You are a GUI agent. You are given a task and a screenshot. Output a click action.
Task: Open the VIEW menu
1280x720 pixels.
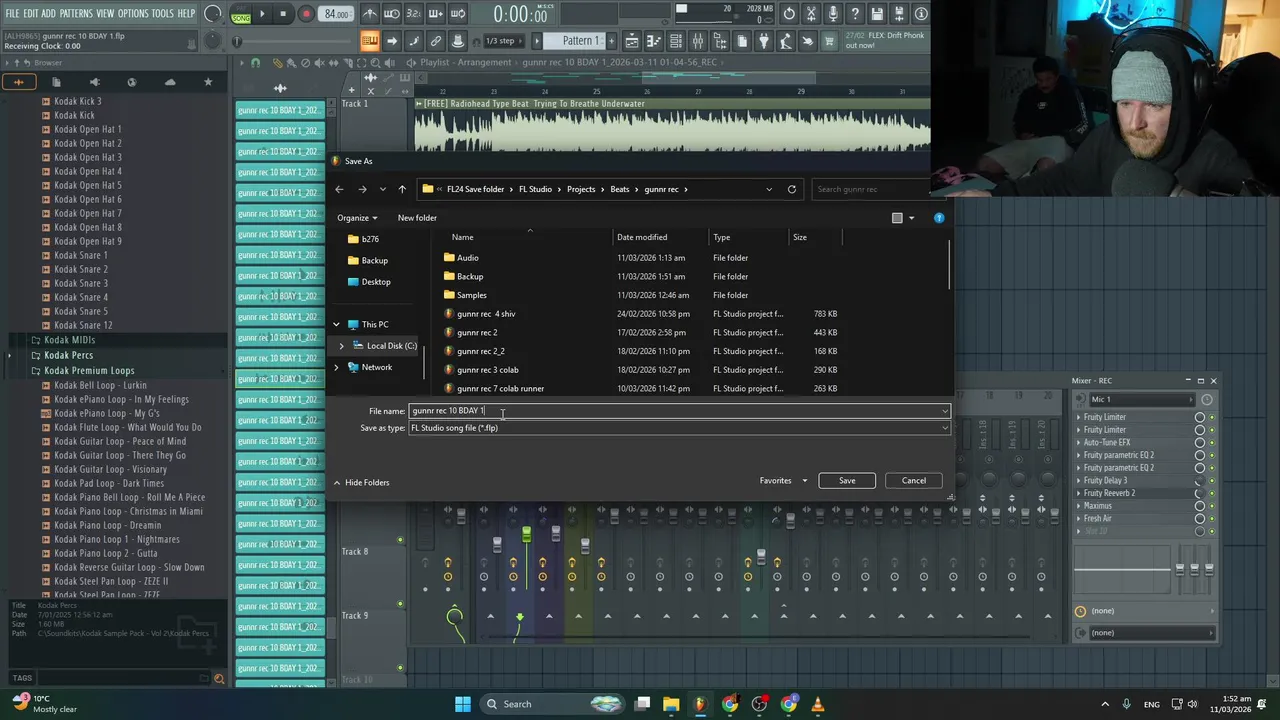point(105,14)
